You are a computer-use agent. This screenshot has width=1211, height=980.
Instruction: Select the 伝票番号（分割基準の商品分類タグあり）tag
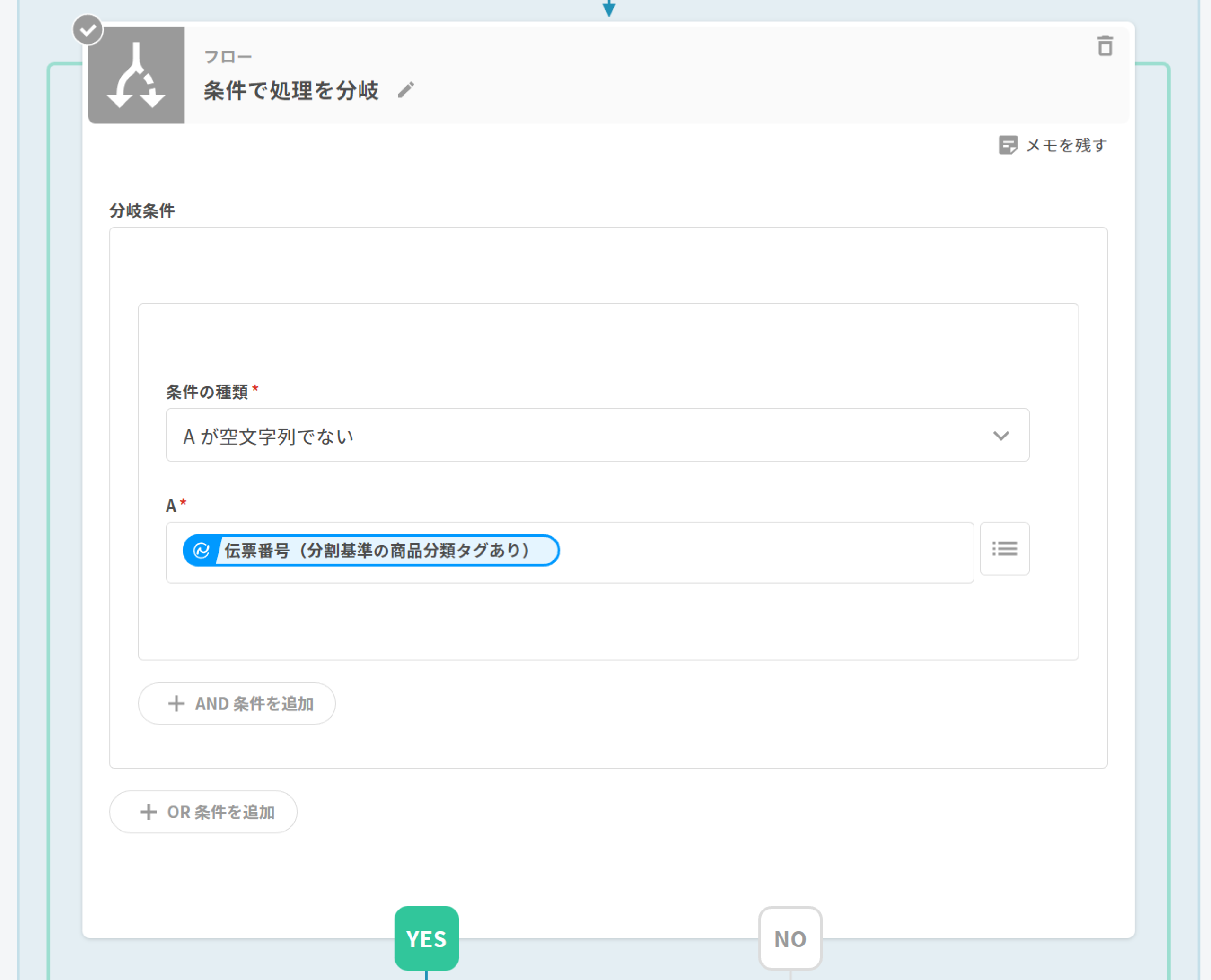tap(376, 551)
